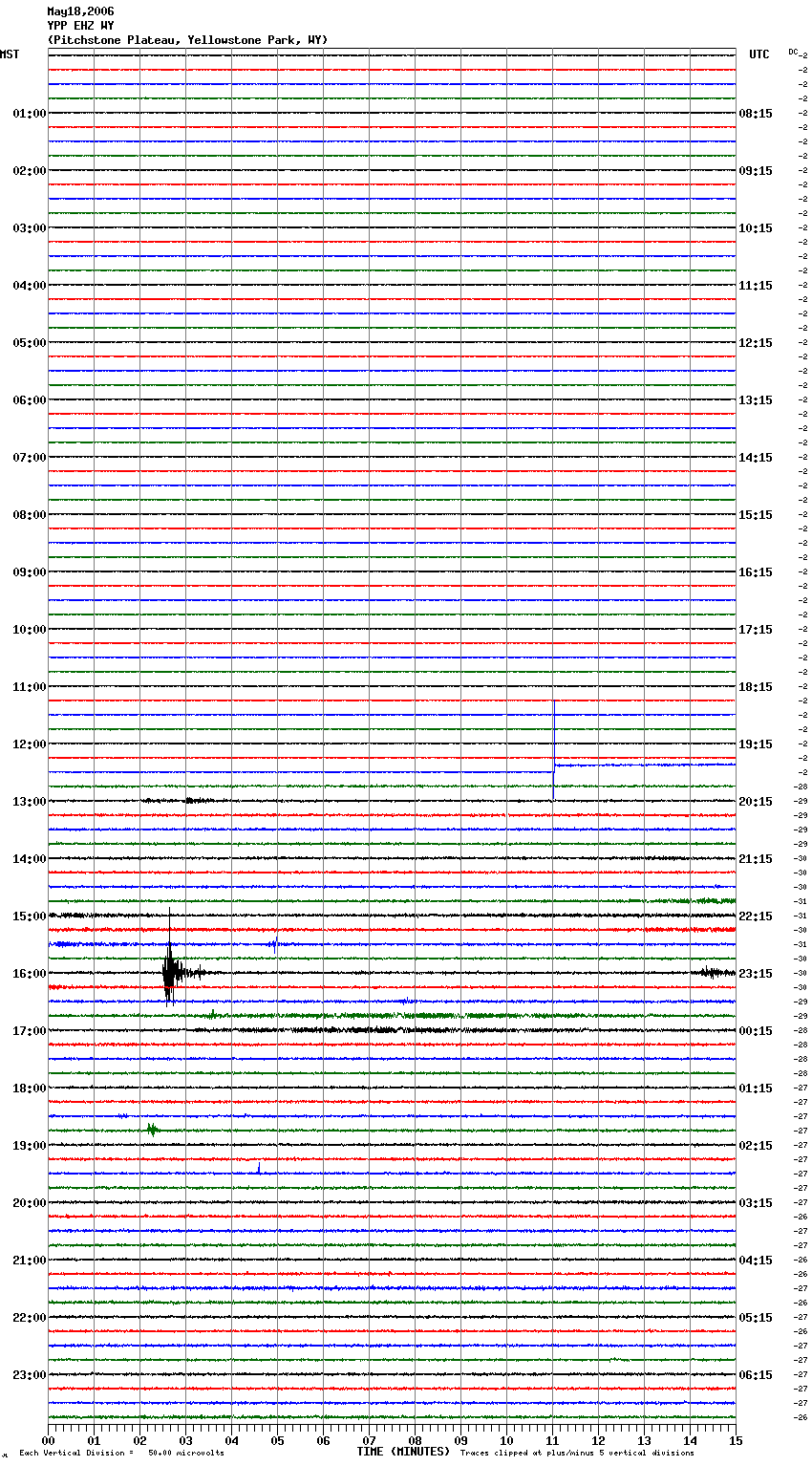Image resolution: width=812 pixels, height=1466 pixels.
Task: Click the 17:15 UTC time label
Action: 756,630
